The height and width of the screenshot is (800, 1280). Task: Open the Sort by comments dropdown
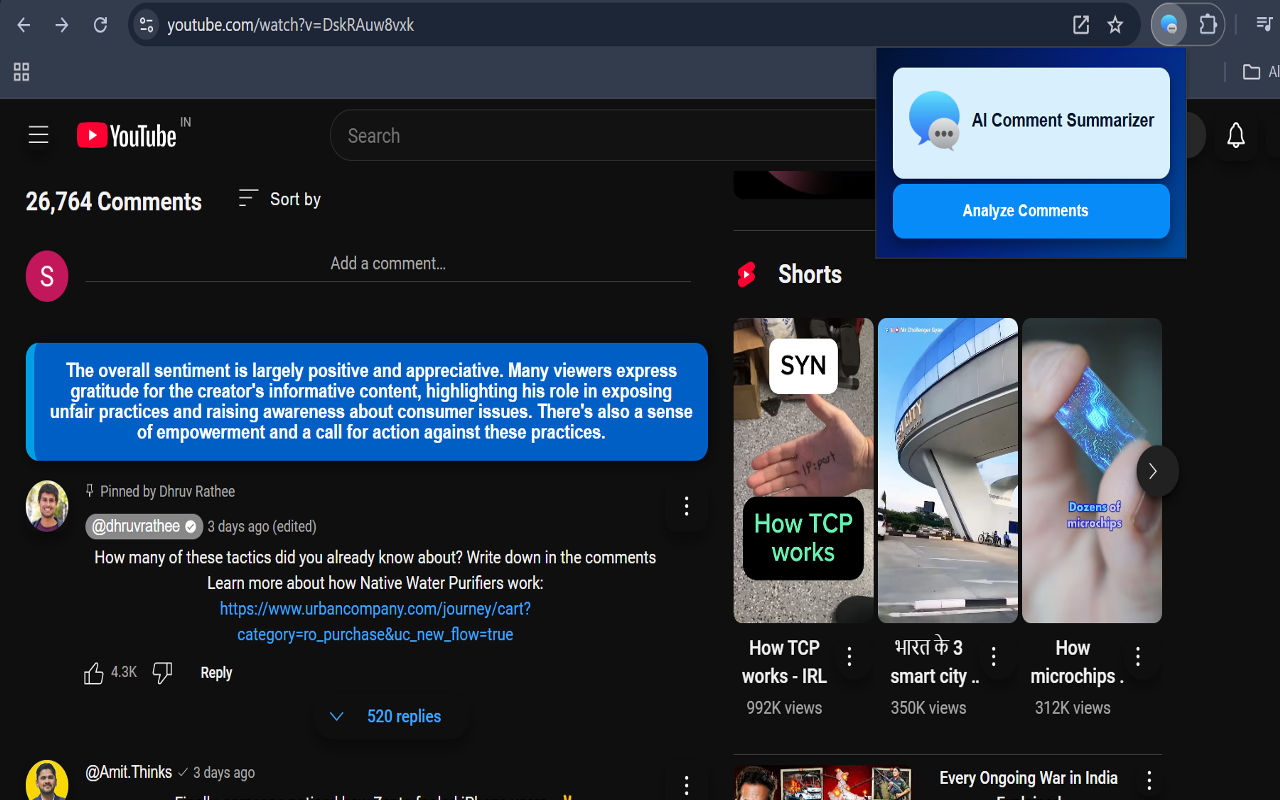pos(279,199)
